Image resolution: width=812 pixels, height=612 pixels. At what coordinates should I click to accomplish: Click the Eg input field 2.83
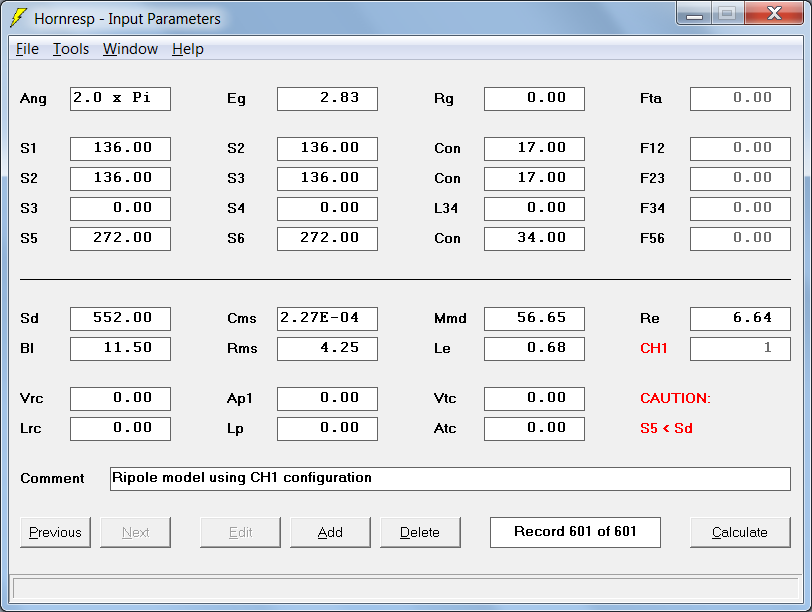tap(327, 99)
